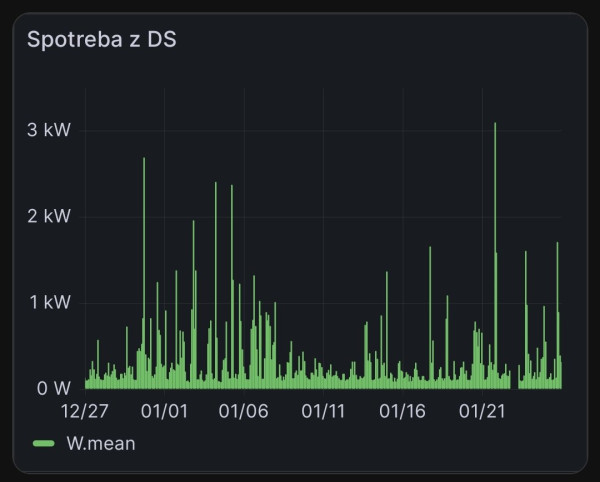
Task: Click the 01/21 date axis label
Action: [x=482, y=412]
